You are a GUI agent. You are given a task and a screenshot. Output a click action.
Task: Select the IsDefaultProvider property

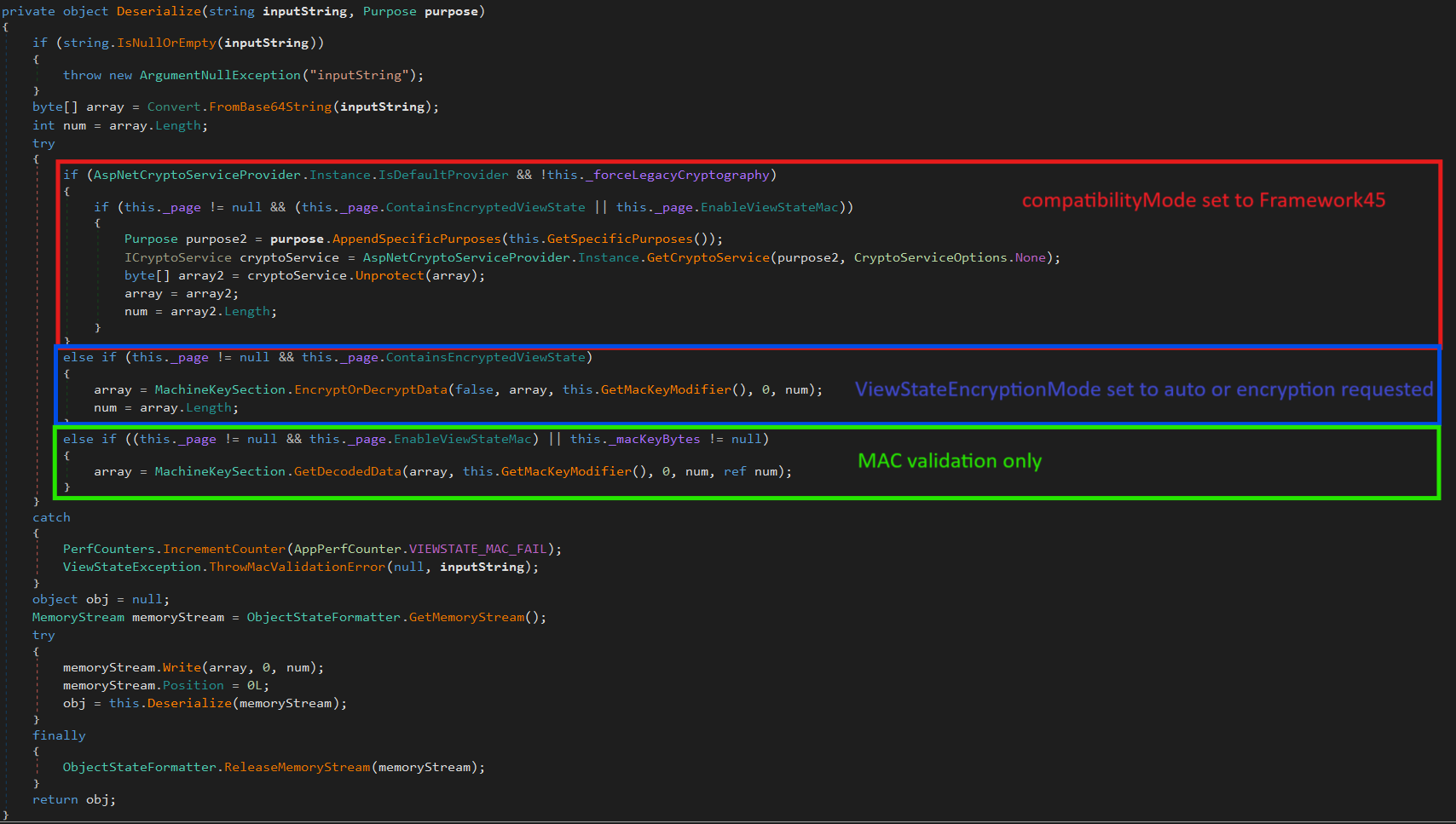point(443,175)
